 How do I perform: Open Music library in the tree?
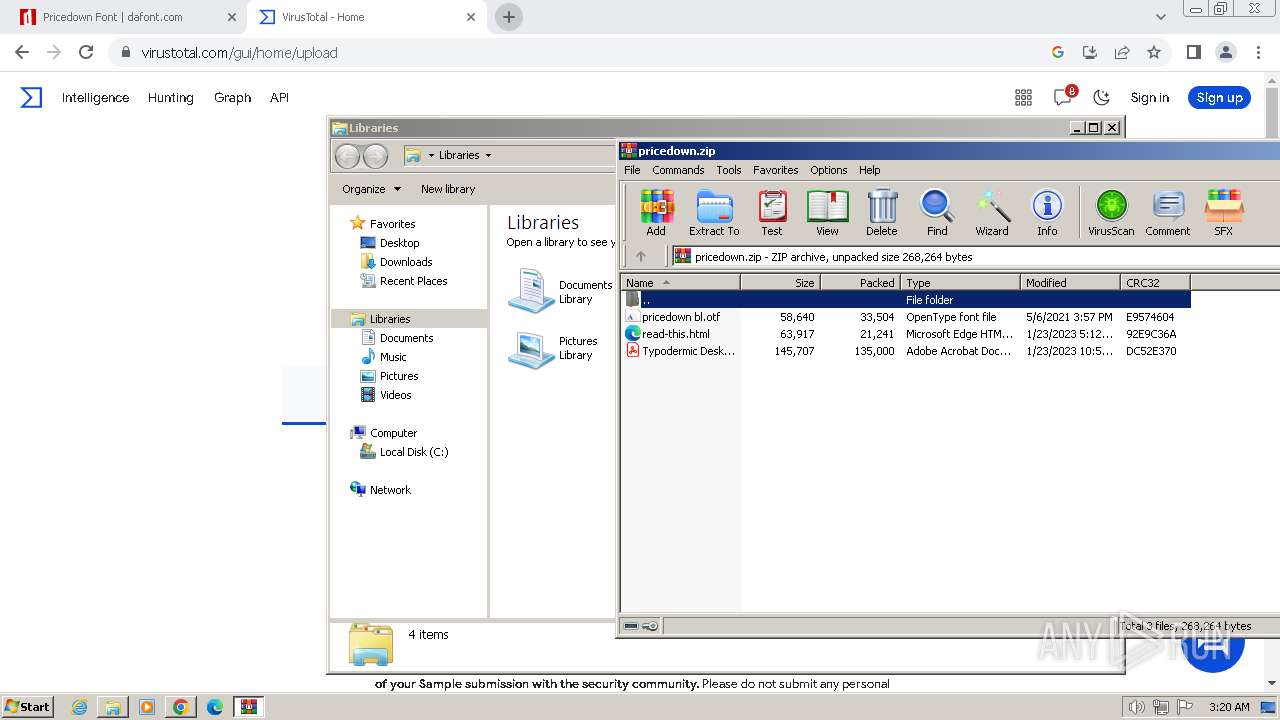pos(393,357)
